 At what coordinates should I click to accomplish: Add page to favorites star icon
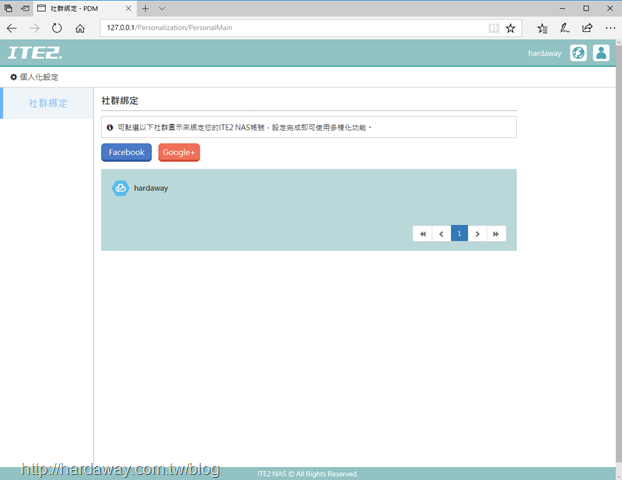[511, 28]
